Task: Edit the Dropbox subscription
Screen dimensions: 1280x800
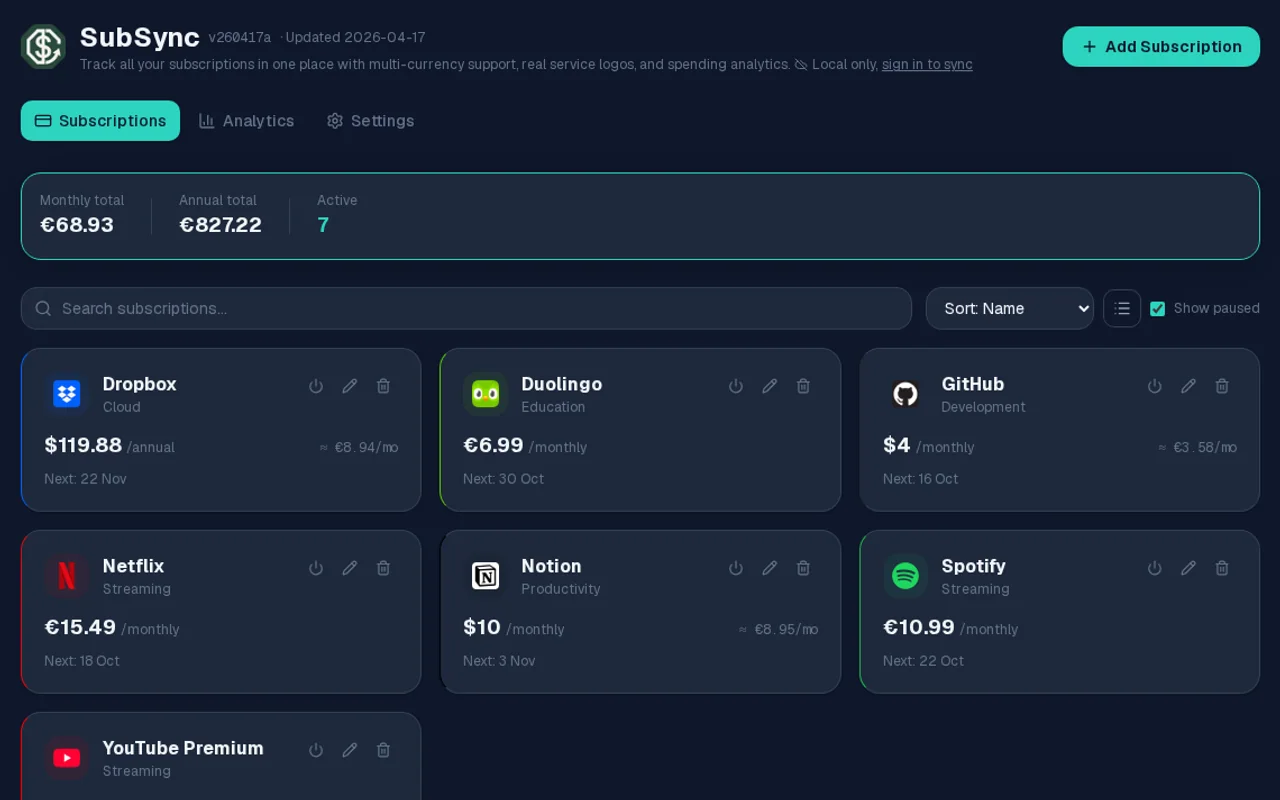Action: point(350,386)
